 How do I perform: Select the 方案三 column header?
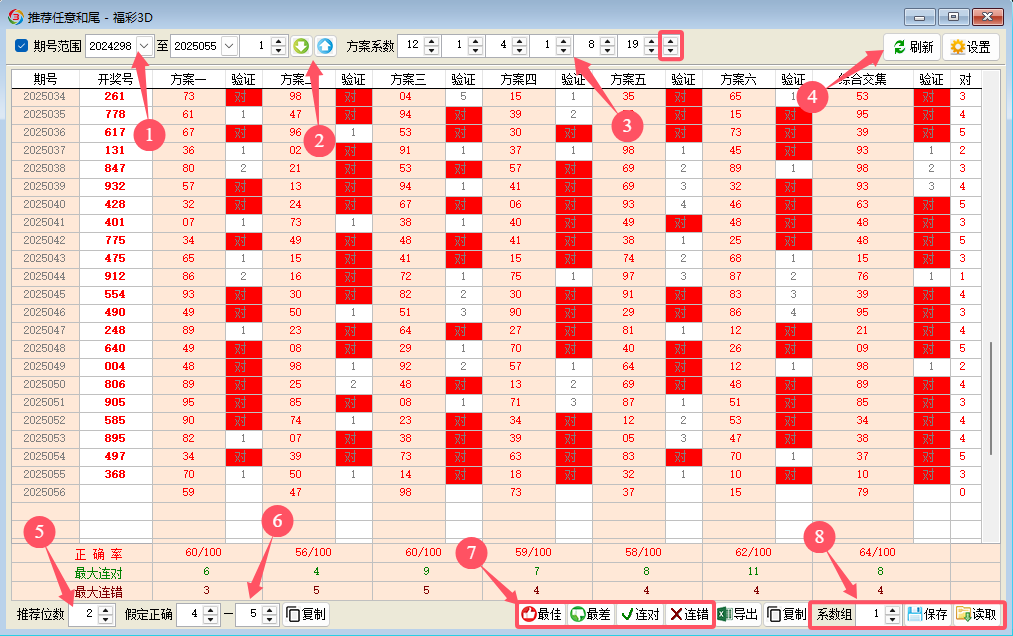408,79
